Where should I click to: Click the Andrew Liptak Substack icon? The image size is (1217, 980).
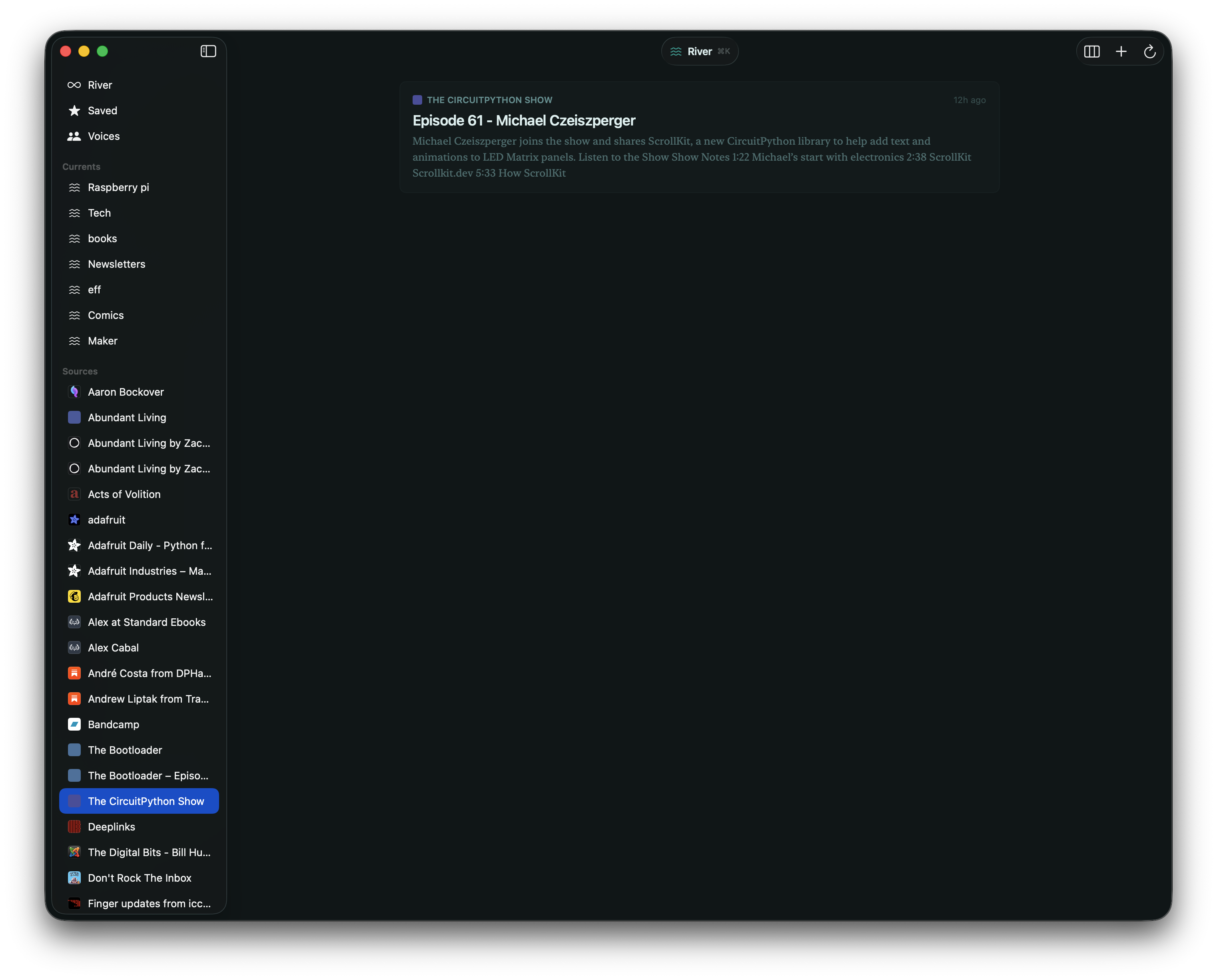[x=74, y=699]
